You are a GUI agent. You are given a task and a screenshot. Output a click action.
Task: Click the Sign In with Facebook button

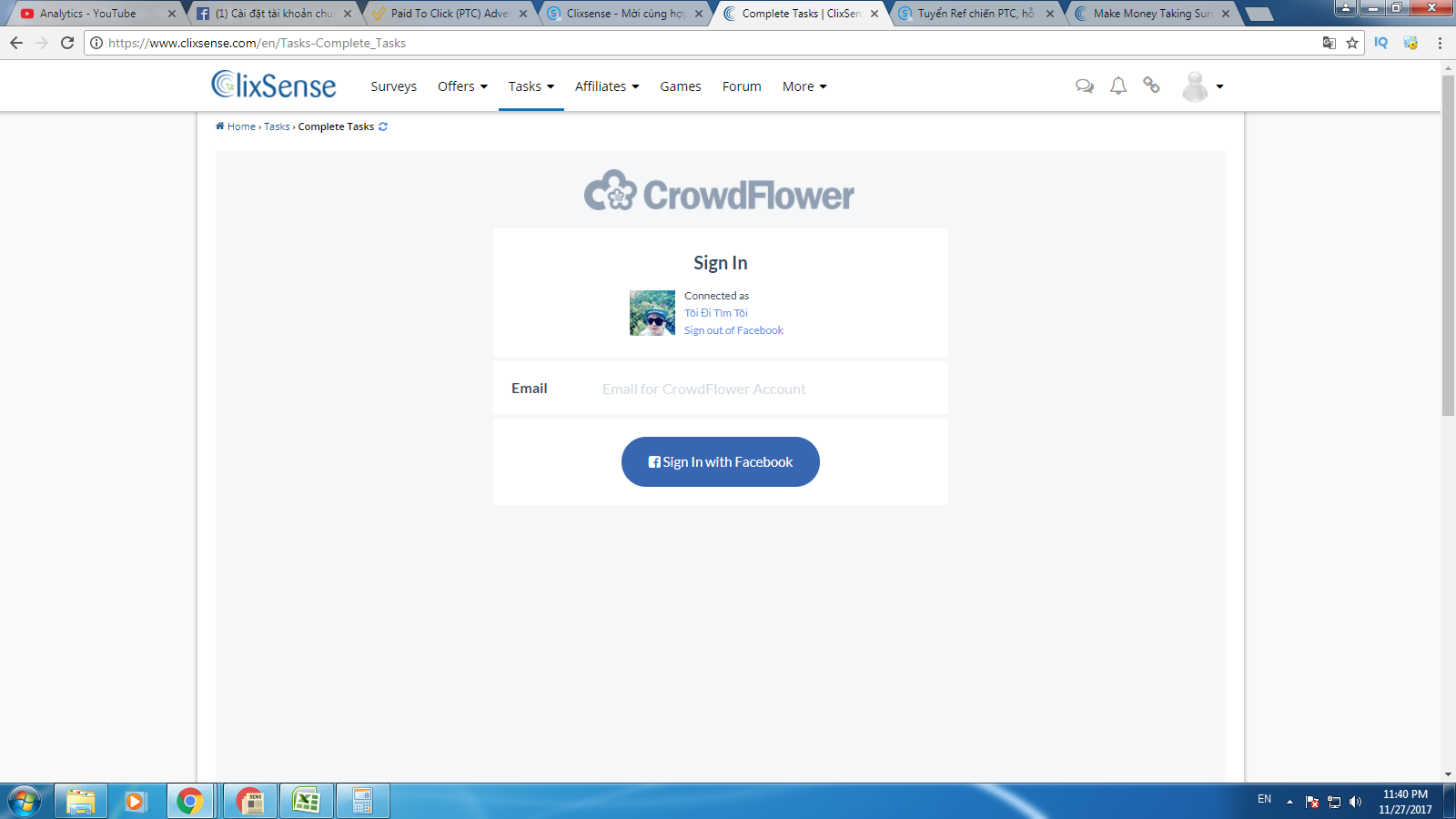[x=721, y=462]
